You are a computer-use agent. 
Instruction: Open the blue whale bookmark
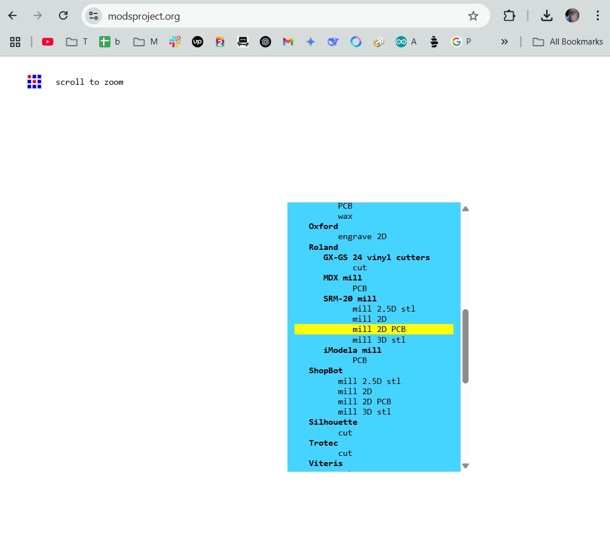tap(333, 42)
